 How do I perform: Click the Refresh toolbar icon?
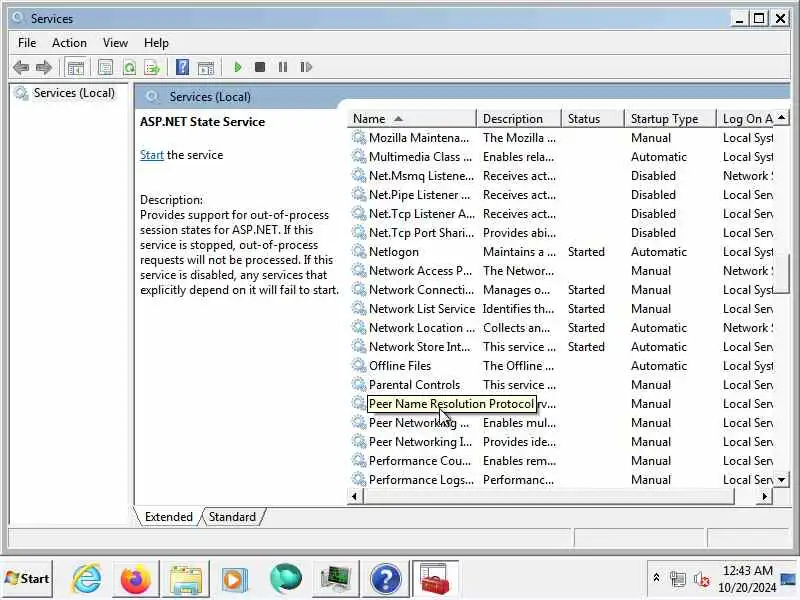tap(130, 67)
